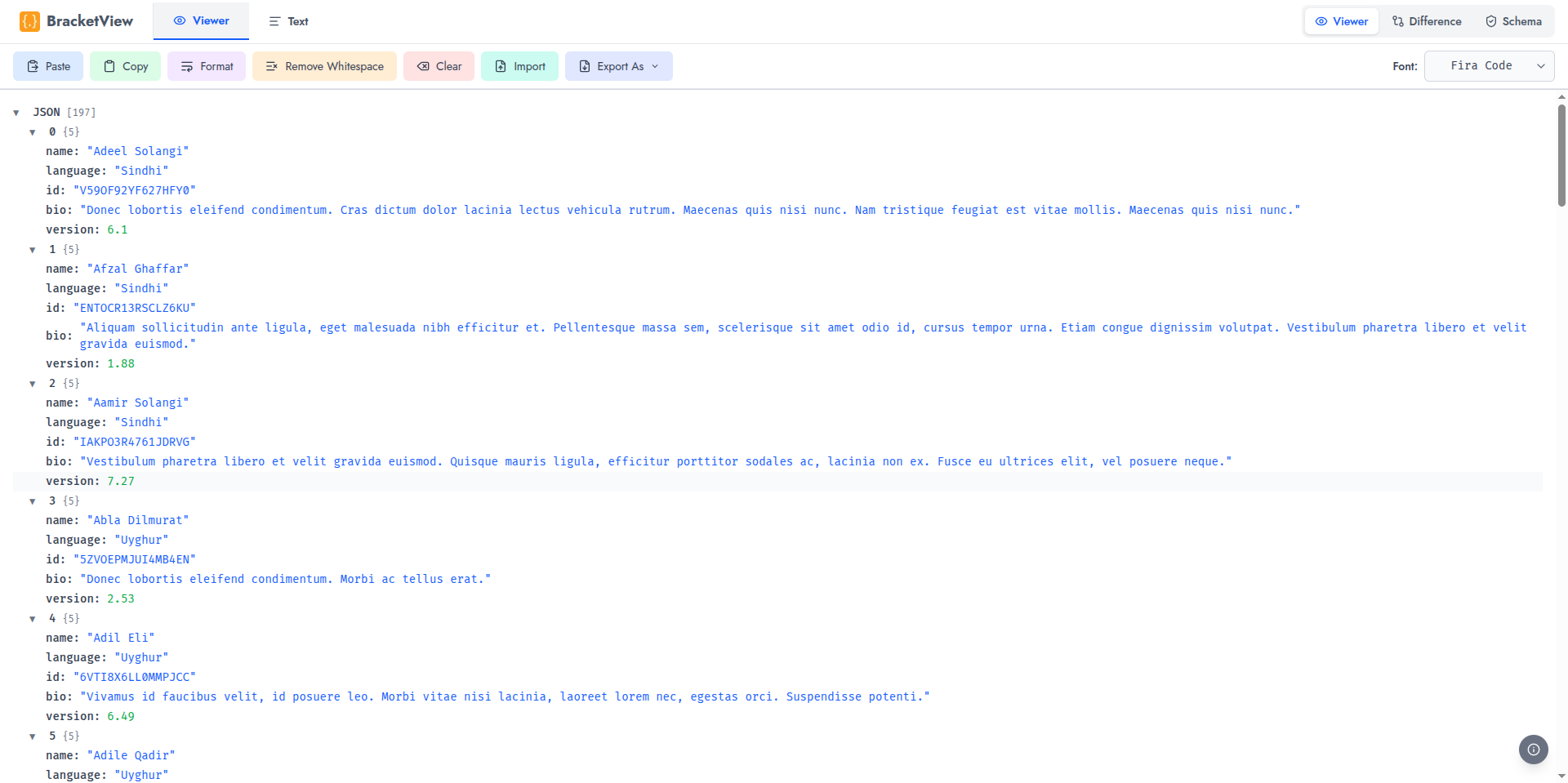
Task: Collapse record 5 for Adile Qadir
Action: point(33,736)
